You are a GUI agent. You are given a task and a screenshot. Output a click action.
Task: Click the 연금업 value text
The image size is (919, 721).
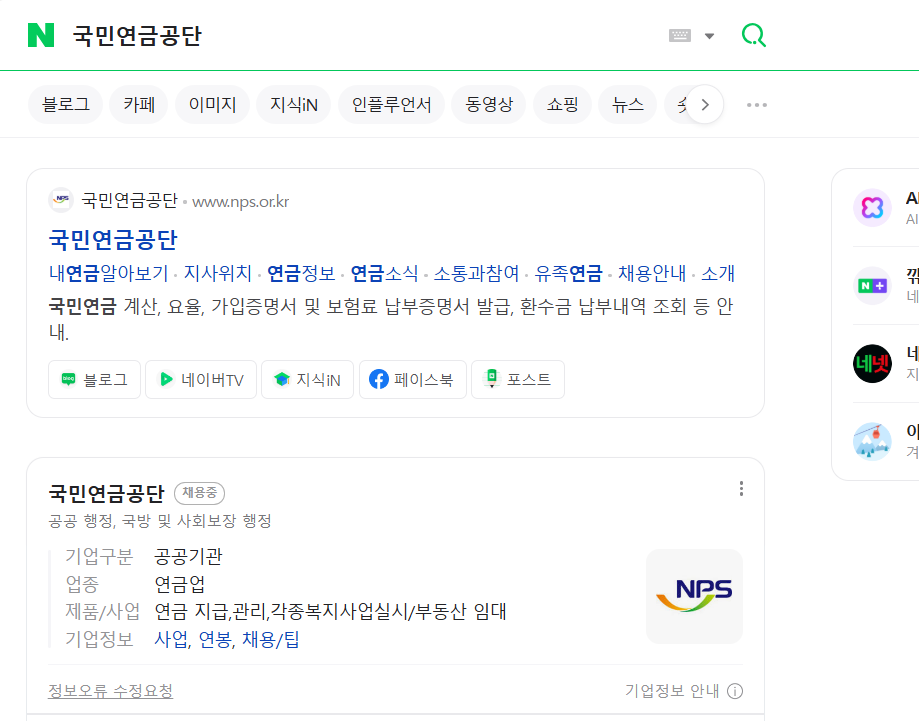point(180,584)
